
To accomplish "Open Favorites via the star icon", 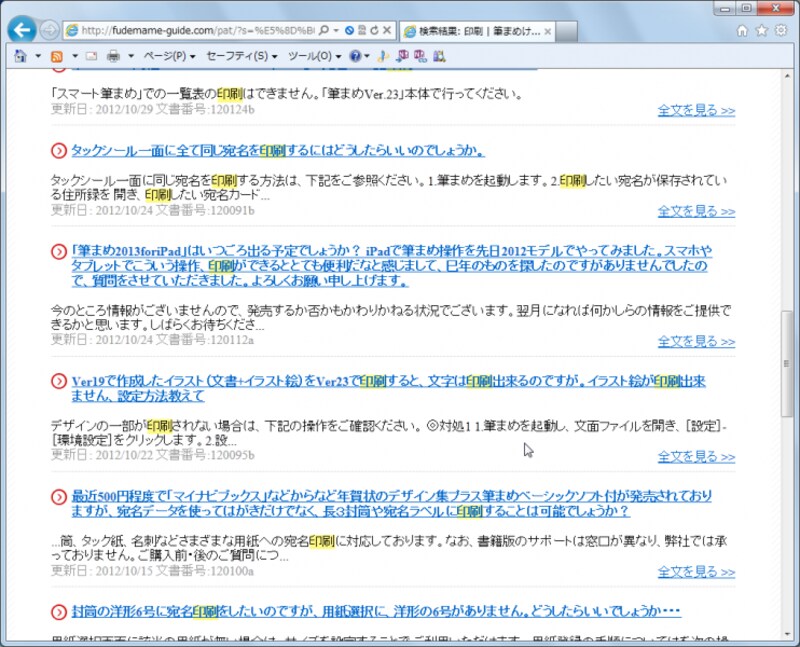I will (x=761, y=30).
